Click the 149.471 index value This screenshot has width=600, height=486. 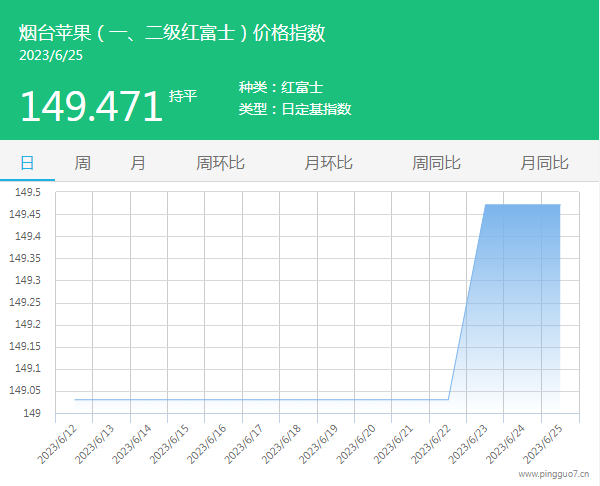(91, 106)
